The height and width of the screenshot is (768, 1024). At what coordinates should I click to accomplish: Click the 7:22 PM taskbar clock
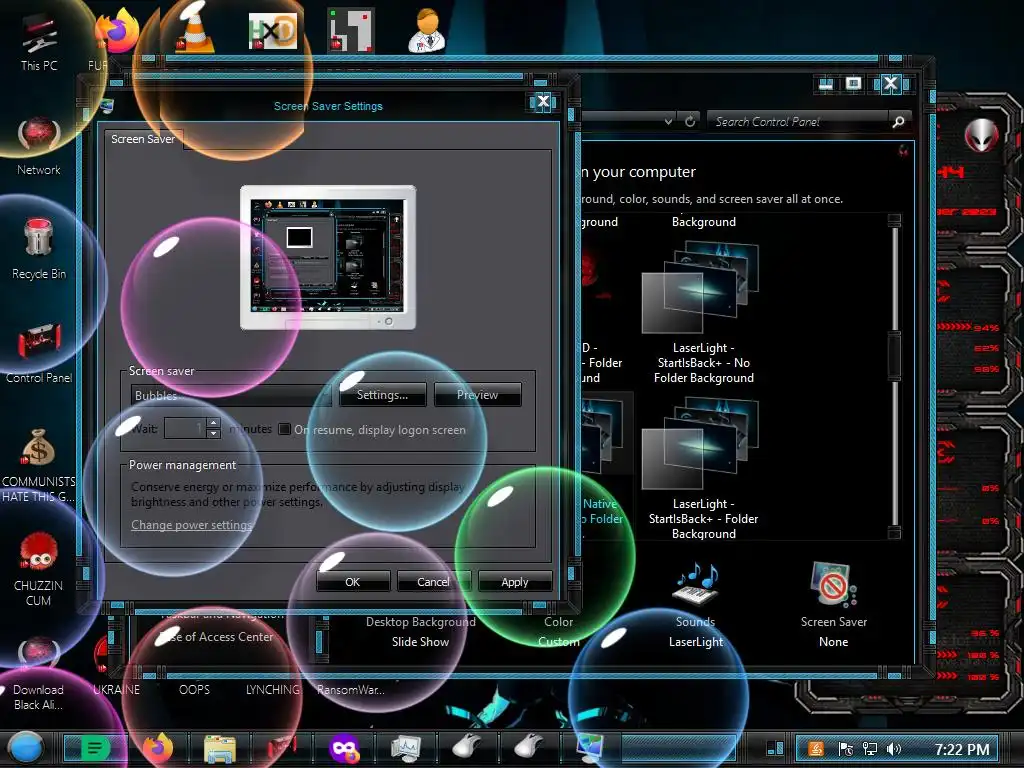coord(961,749)
